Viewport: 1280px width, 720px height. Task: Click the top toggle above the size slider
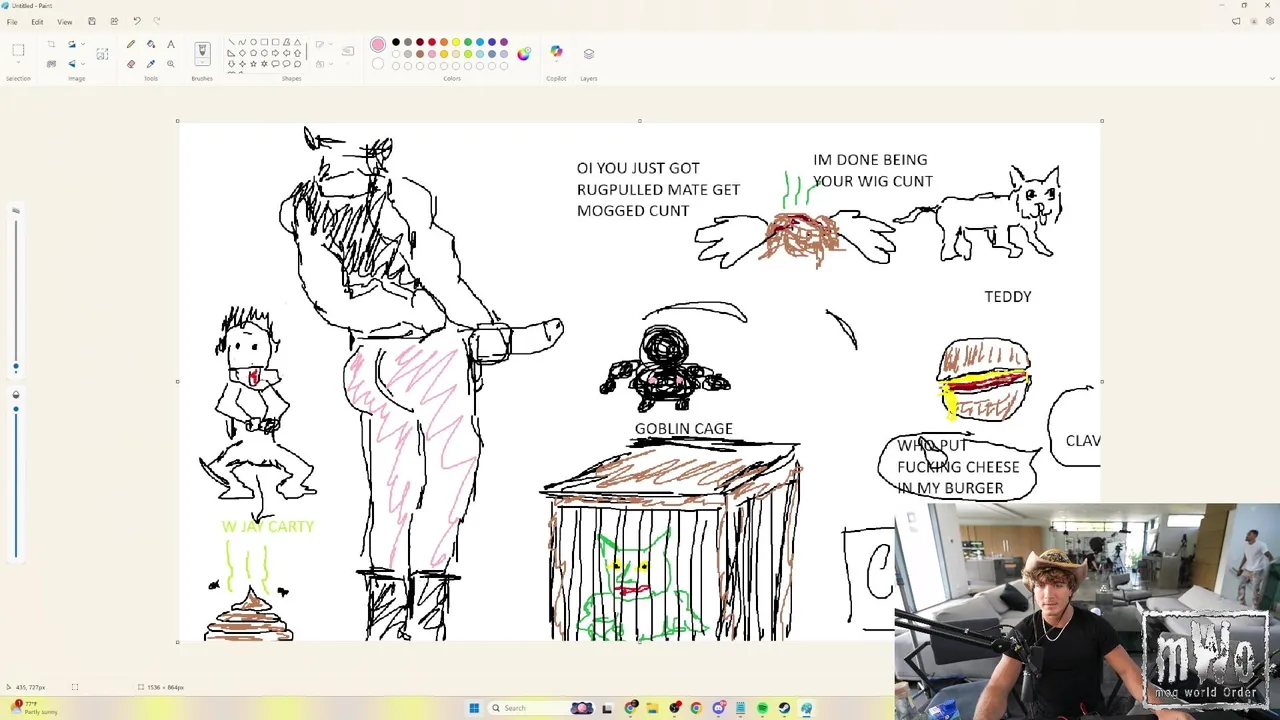click(x=15, y=210)
